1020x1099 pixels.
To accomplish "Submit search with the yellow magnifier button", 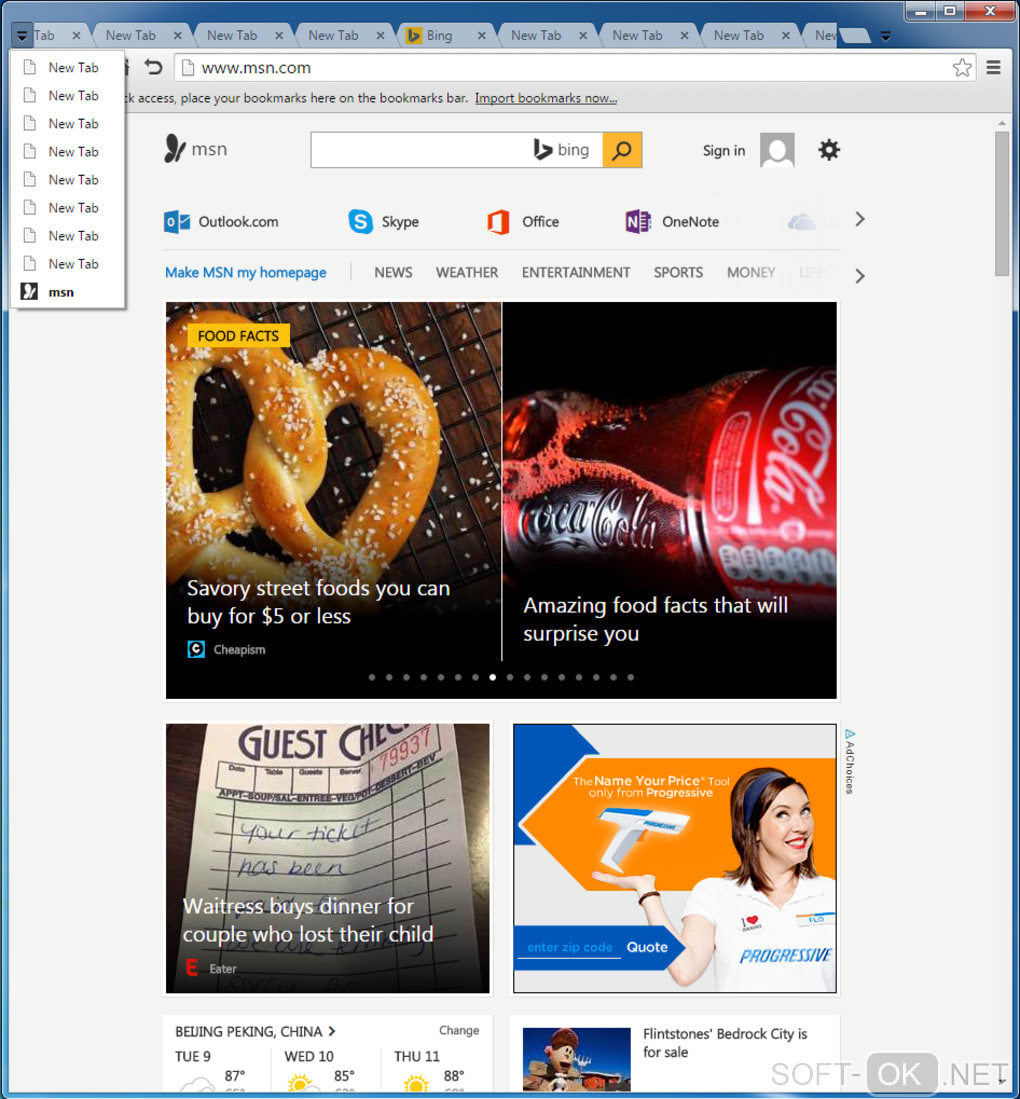I will pyautogui.click(x=622, y=150).
